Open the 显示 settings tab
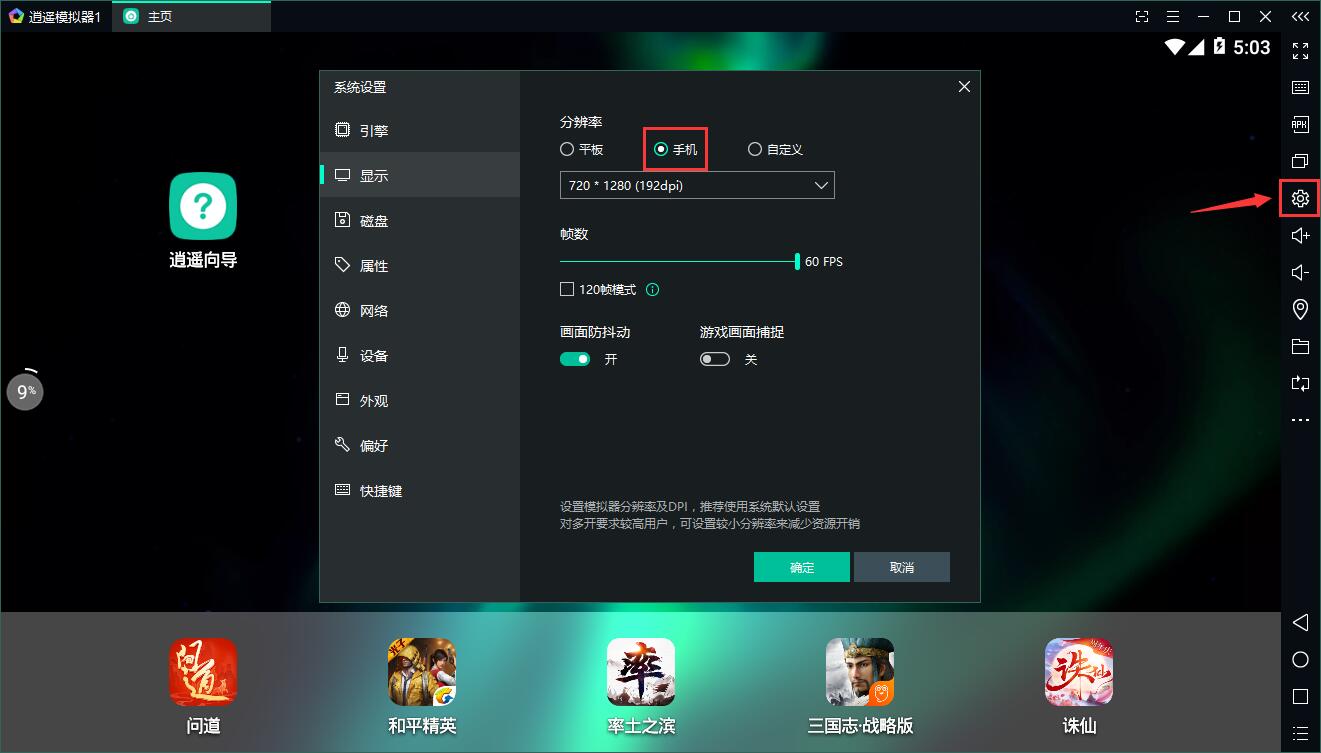The height and width of the screenshot is (753, 1321). pos(420,175)
